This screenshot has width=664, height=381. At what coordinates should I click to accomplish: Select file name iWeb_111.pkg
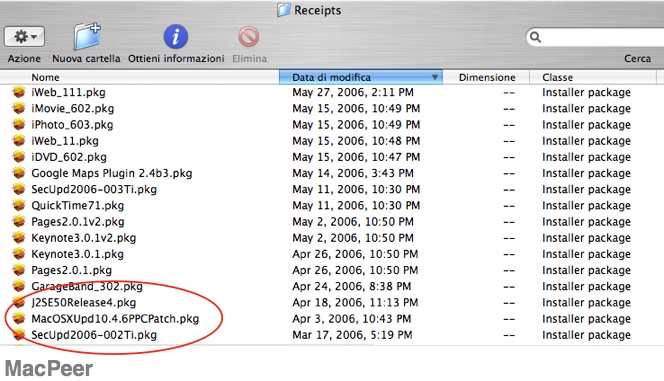click(x=69, y=92)
